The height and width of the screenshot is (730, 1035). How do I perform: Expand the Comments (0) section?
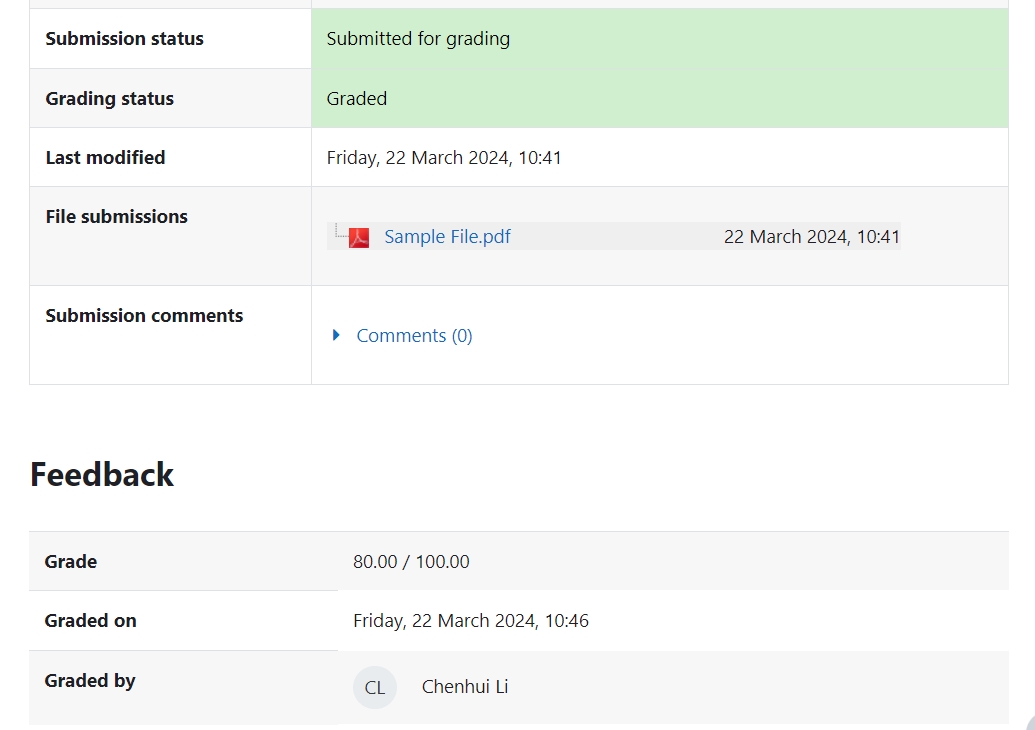(x=414, y=335)
